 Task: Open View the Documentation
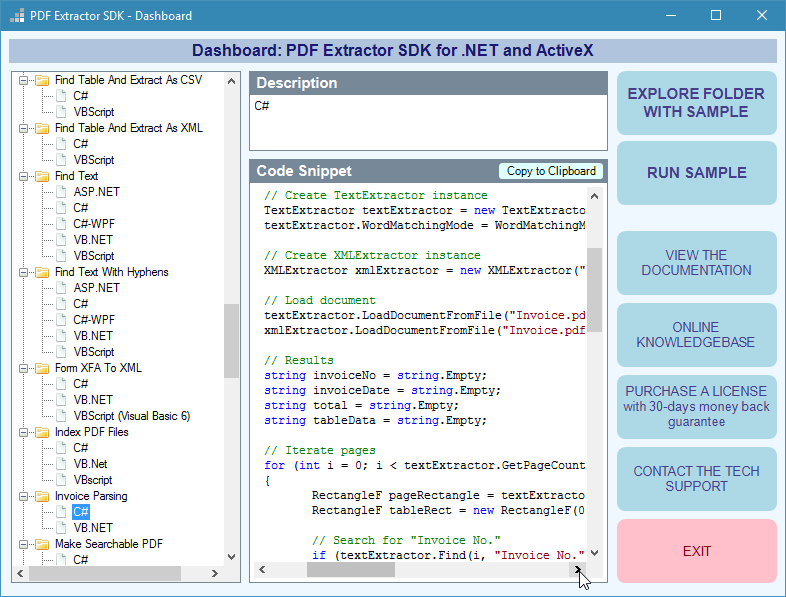point(696,263)
